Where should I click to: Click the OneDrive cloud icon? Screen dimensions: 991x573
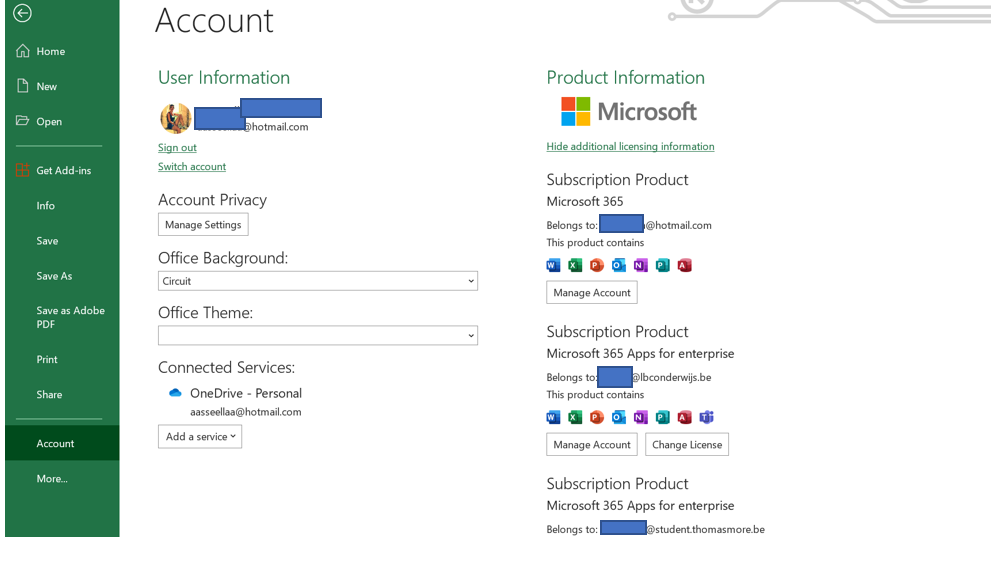click(175, 393)
